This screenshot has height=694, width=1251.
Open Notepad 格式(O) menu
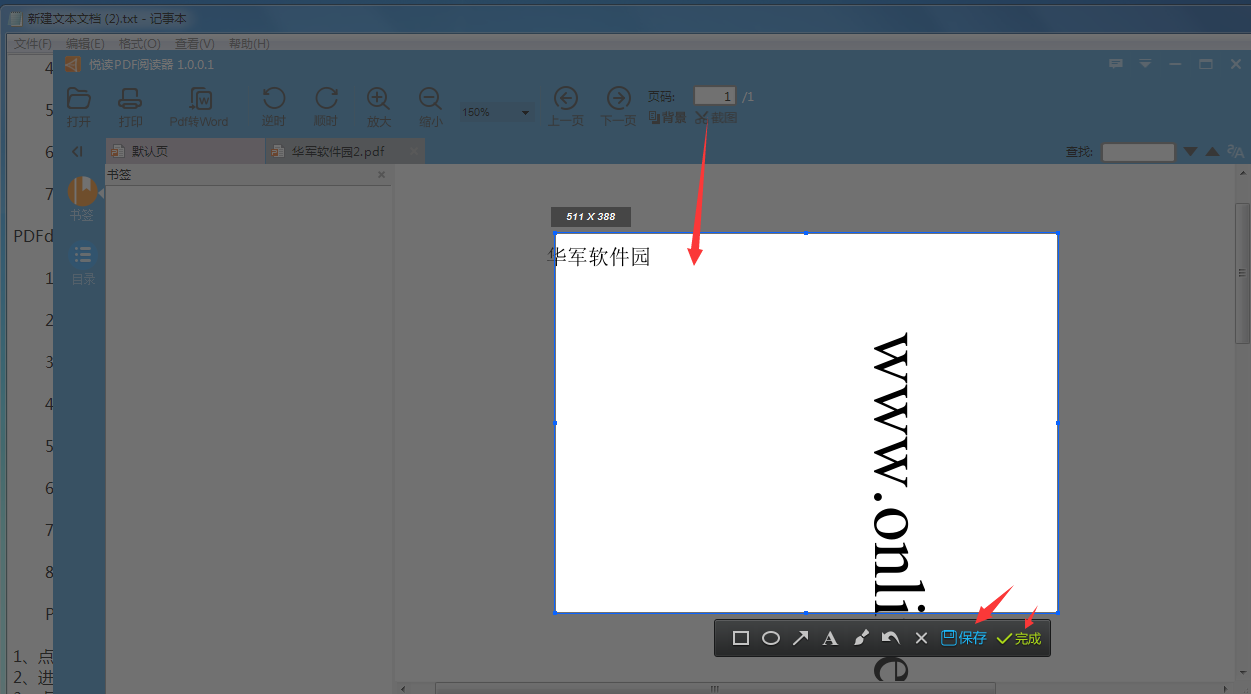pos(139,44)
